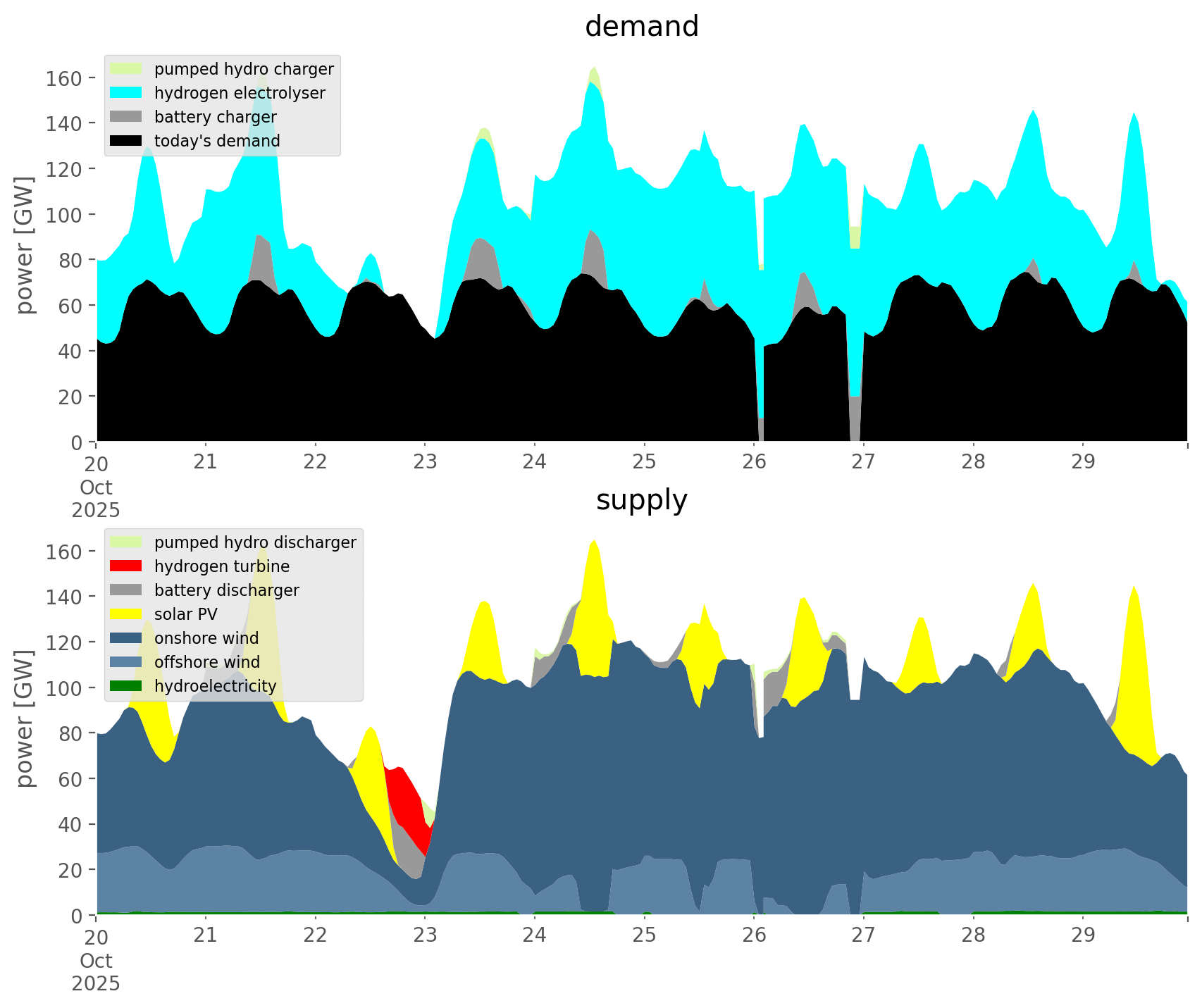The image size is (1202, 1008).
Task: Click the "demand" chart title
Action: [x=641, y=27]
